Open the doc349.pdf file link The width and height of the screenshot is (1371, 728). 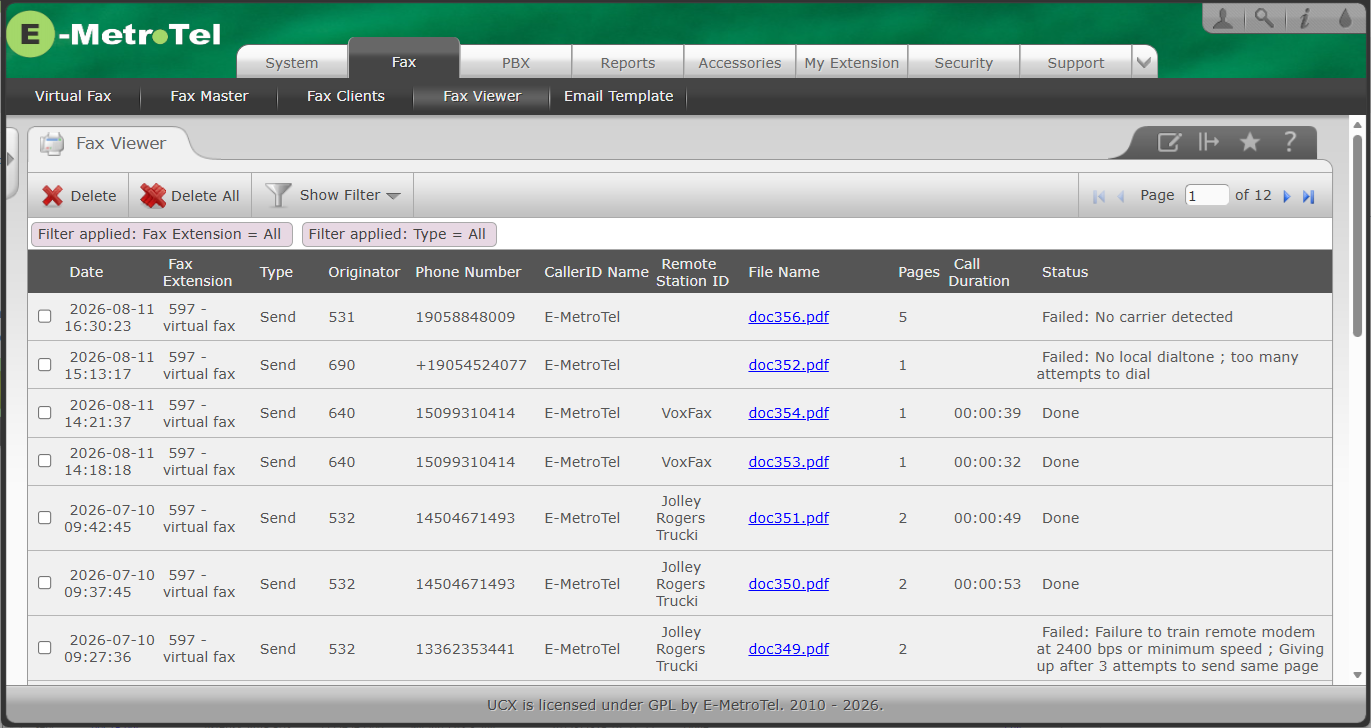coord(789,649)
